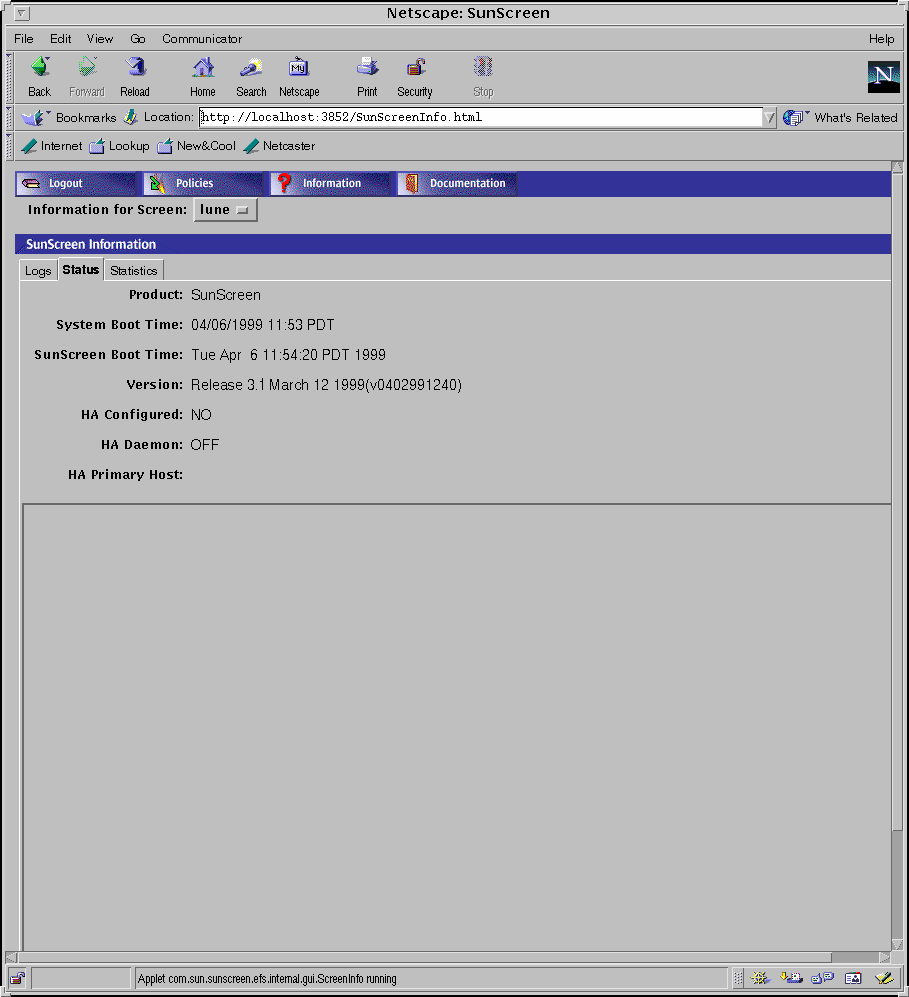Click the System Boot Time value 04/06/1999 11:53 PDT

(263, 325)
